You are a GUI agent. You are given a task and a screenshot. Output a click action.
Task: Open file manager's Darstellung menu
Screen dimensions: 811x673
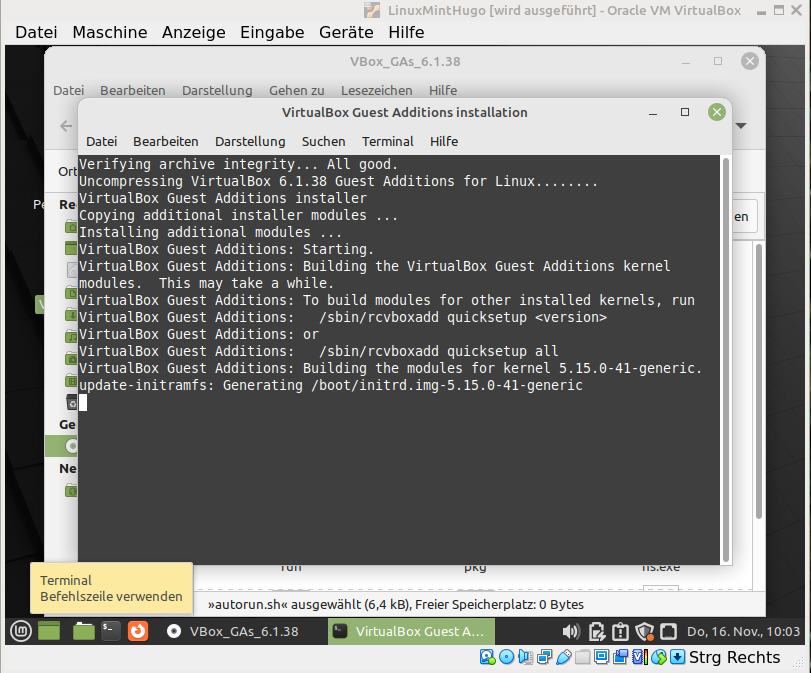pos(217,91)
